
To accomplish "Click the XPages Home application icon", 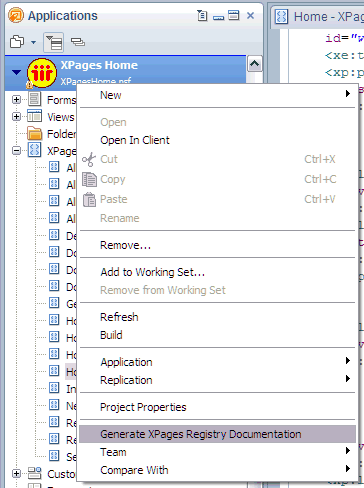I will (x=42, y=73).
